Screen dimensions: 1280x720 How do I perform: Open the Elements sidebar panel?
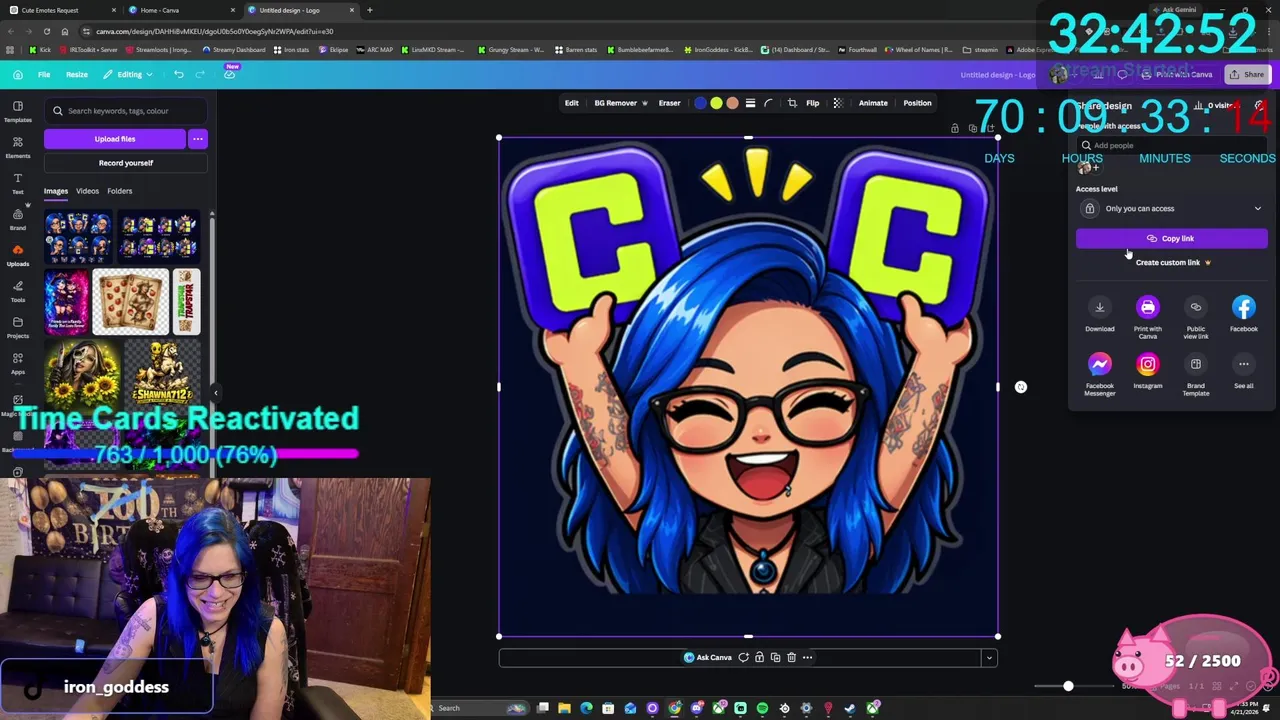pos(17,147)
